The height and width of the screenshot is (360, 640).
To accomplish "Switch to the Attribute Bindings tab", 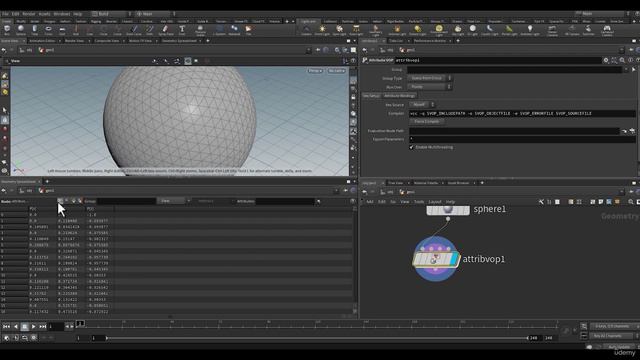I will [399, 96].
